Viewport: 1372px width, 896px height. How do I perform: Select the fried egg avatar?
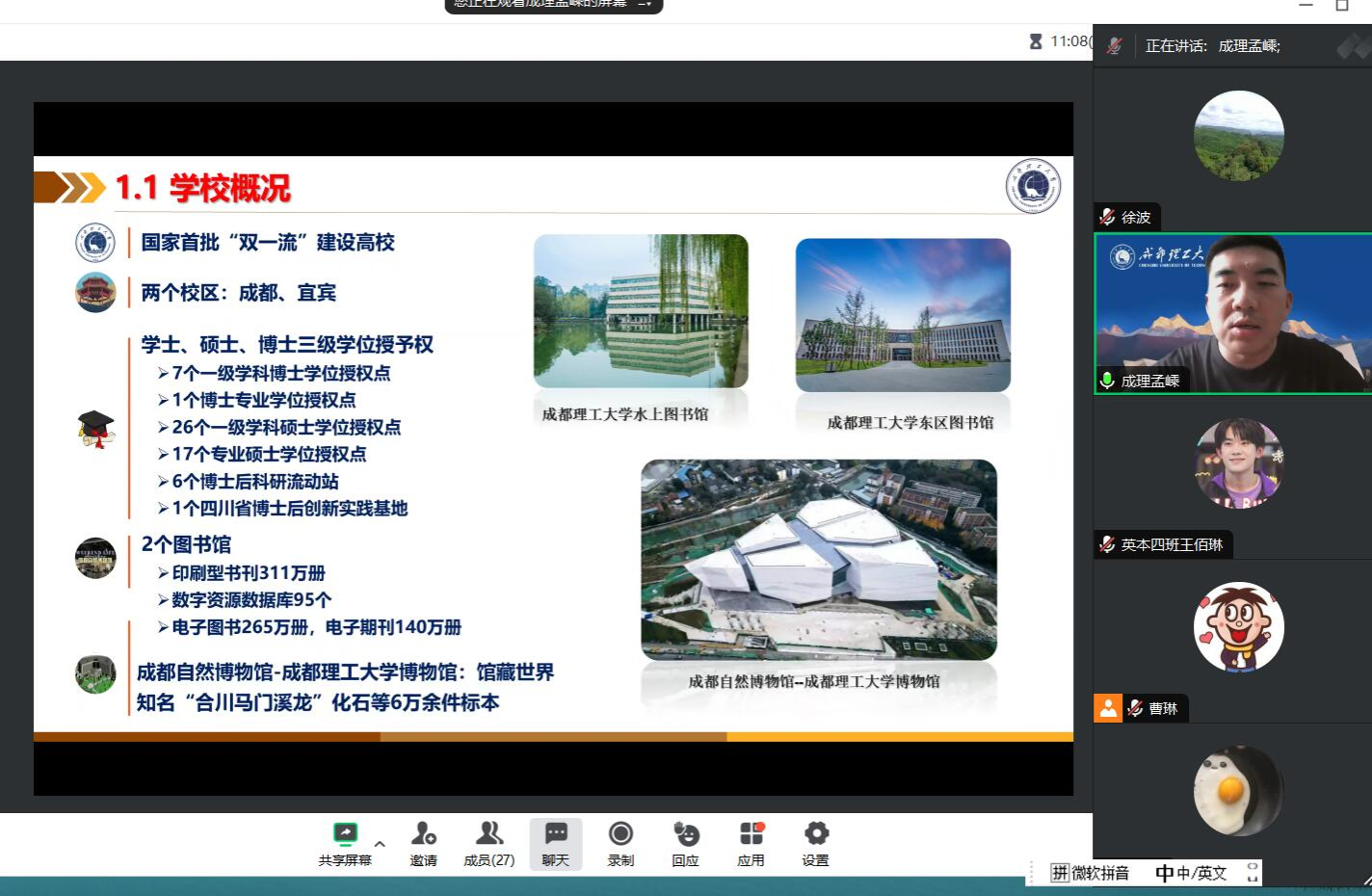click(x=1239, y=791)
